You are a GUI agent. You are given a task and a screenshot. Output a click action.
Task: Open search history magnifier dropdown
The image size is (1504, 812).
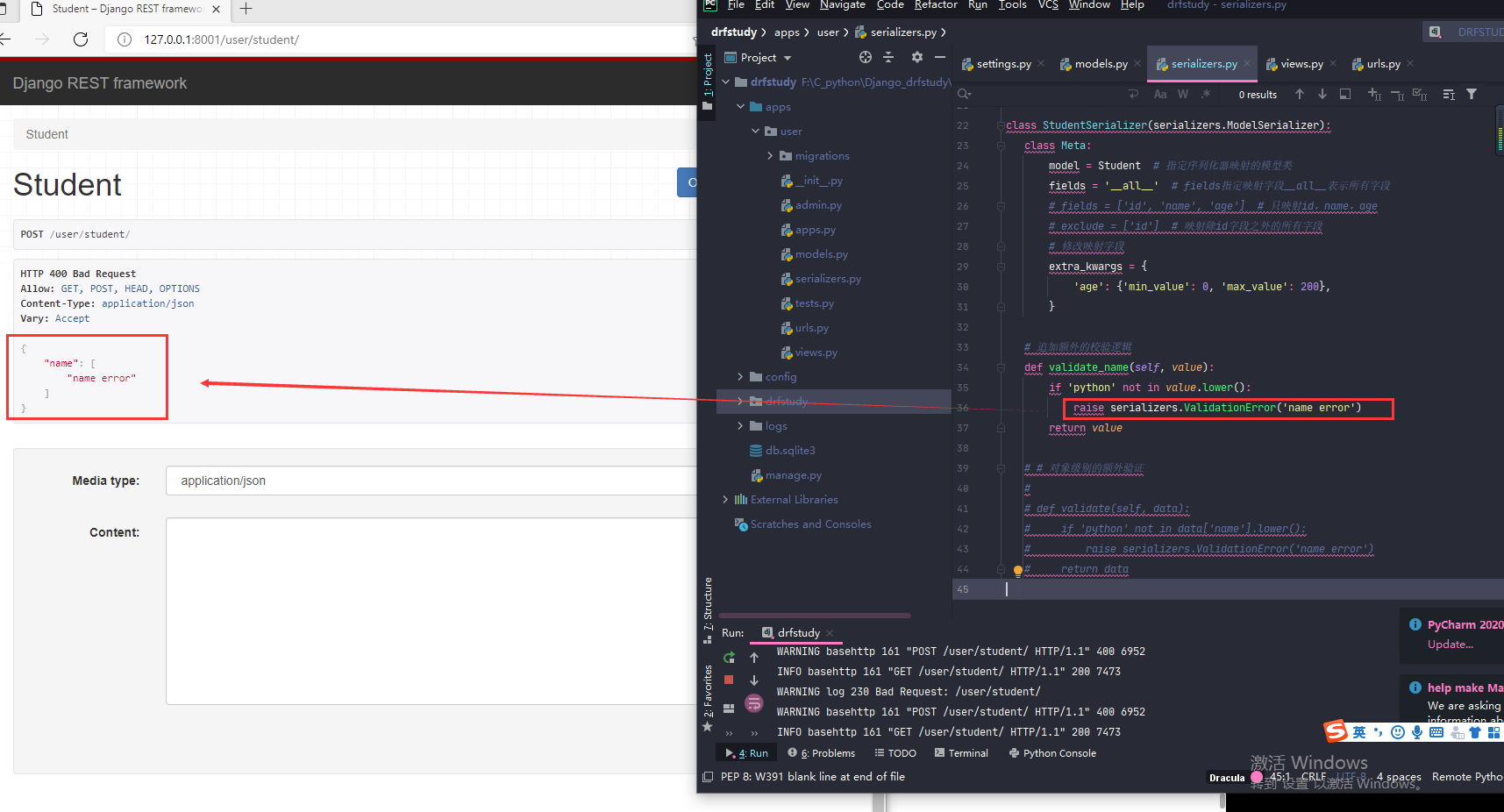pyautogui.click(x=965, y=94)
